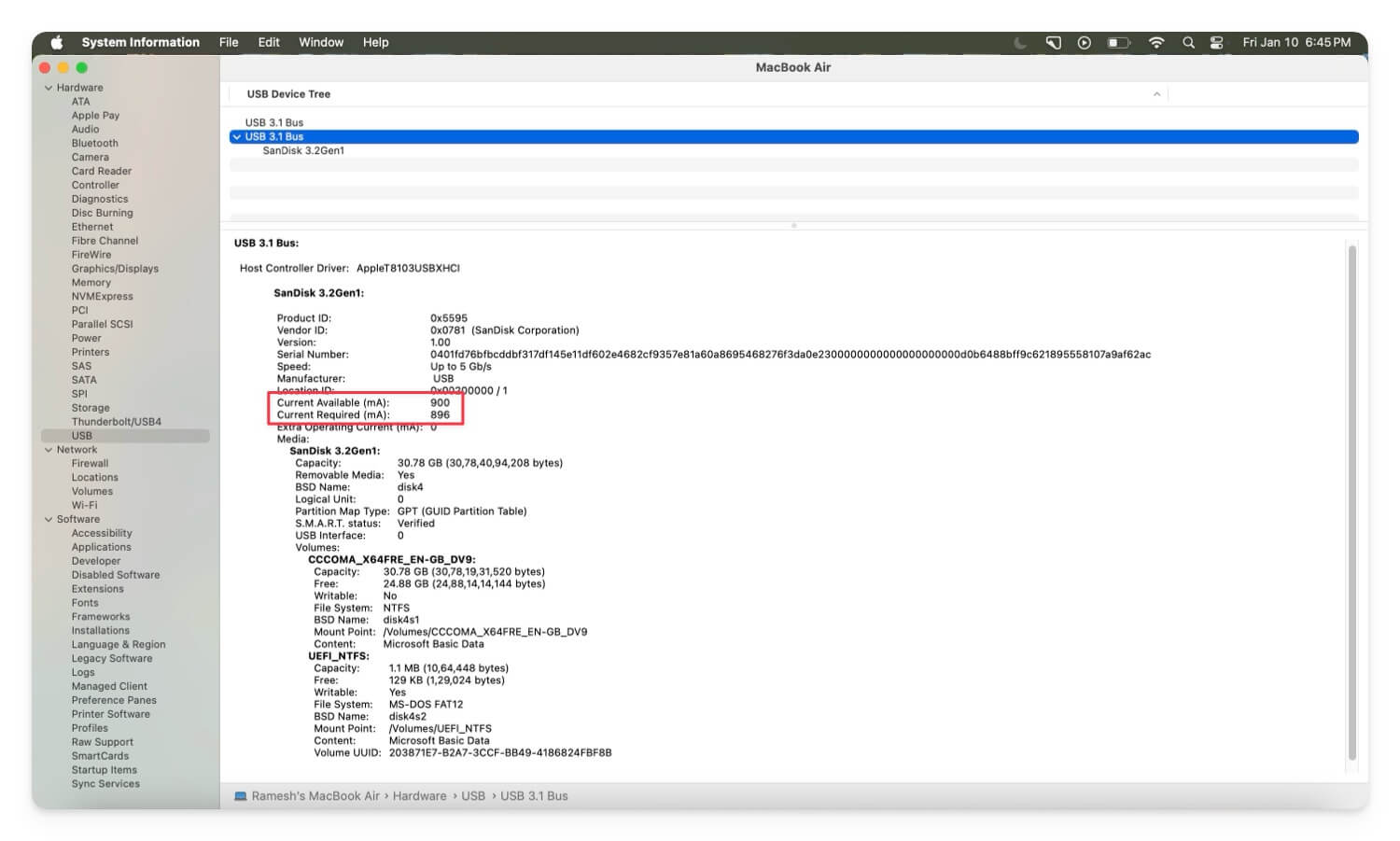Click the Wi-Fi status icon
The image size is (1400, 841).
click(x=1155, y=42)
